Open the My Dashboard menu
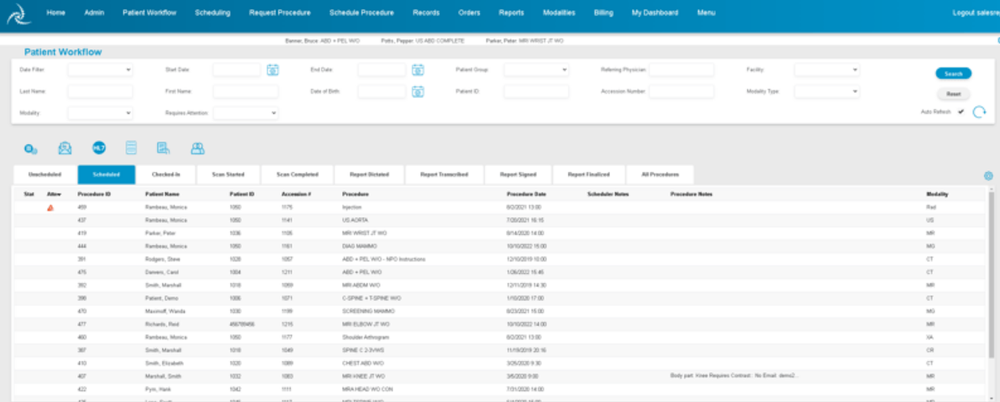The image size is (1000, 402). (x=655, y=13)
